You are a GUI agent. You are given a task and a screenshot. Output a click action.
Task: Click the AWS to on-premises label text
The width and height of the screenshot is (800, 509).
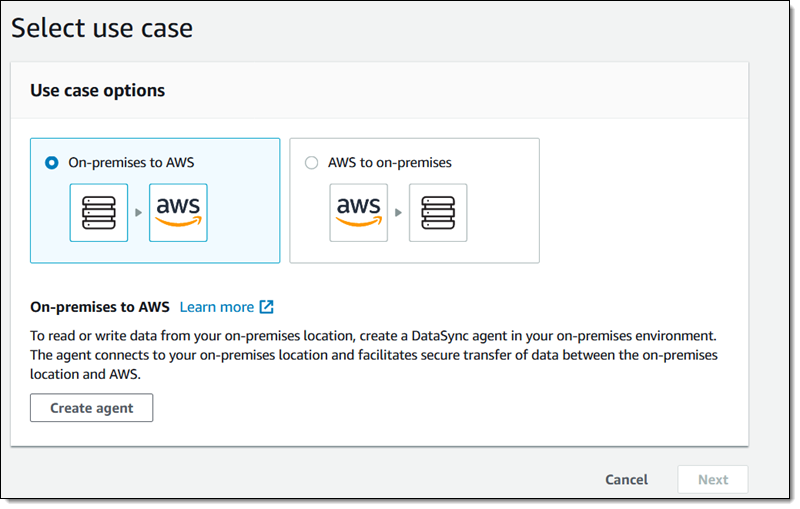(390, 163)
